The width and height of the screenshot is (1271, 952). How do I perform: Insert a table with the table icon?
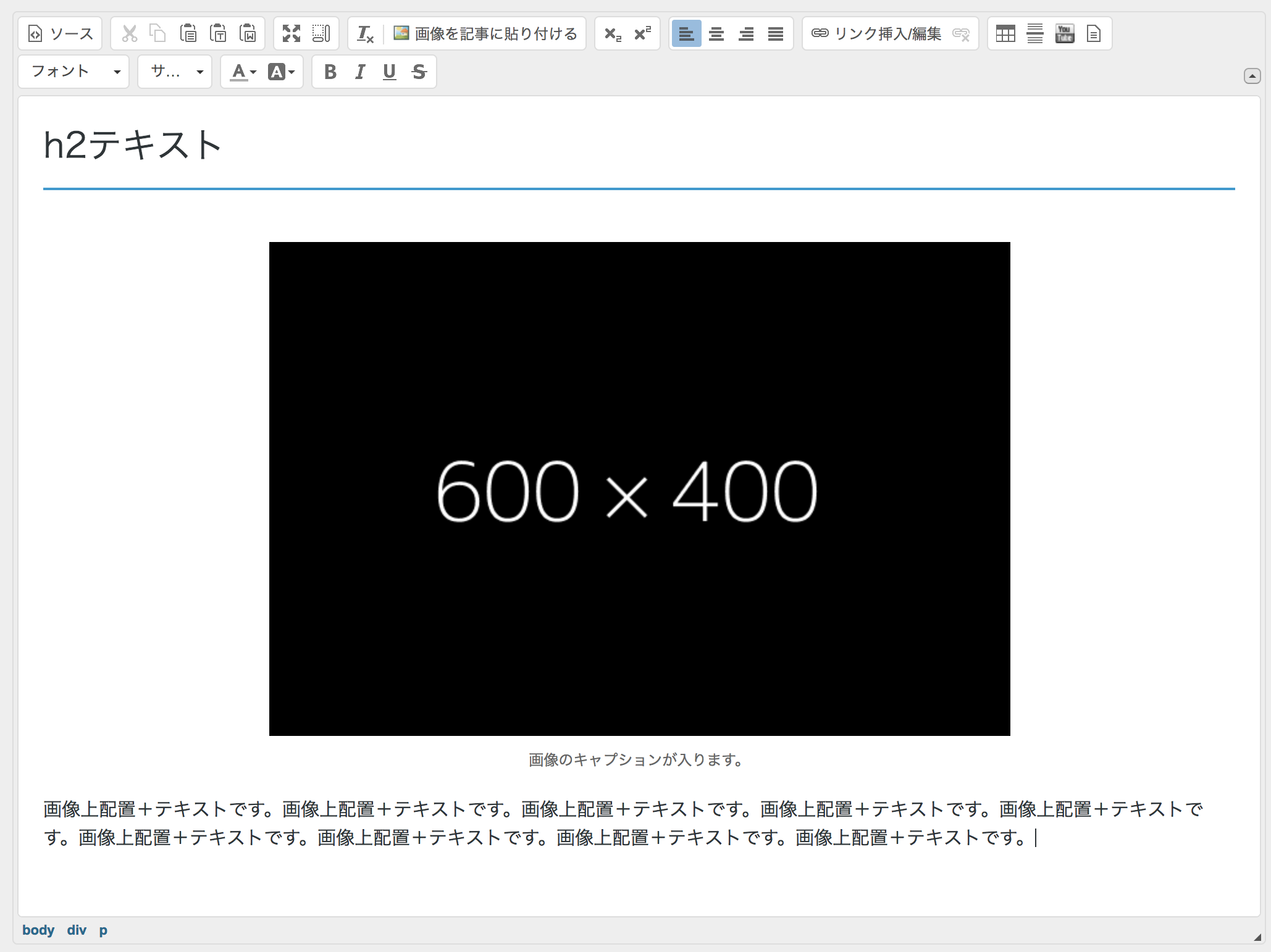[x=1005, y=33]
